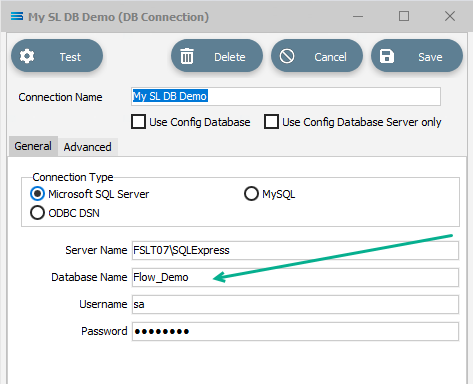Viewport: 473px width, 384px height.
Task: Click into the Server Name field
Action: coord(295,250)
